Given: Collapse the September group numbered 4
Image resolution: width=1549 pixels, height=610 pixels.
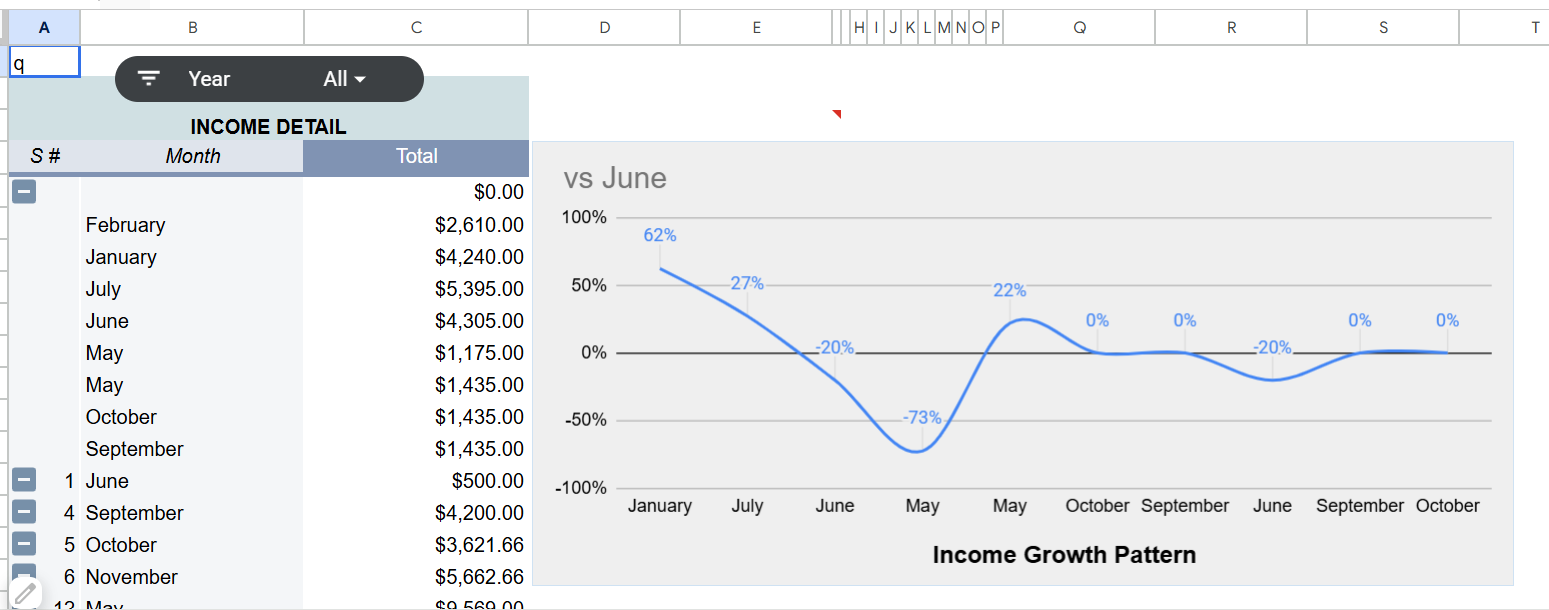Looking at the screenshot, I should [24, 513].
